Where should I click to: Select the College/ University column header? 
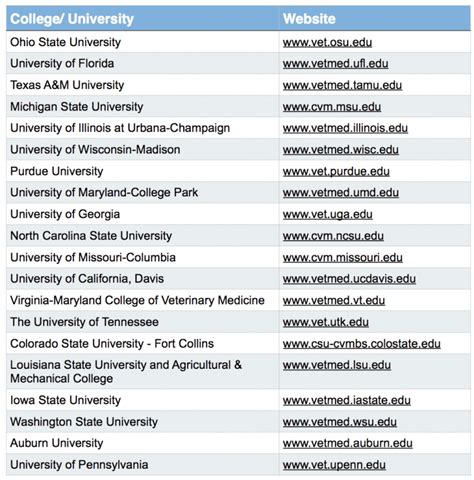click(72, 19)
